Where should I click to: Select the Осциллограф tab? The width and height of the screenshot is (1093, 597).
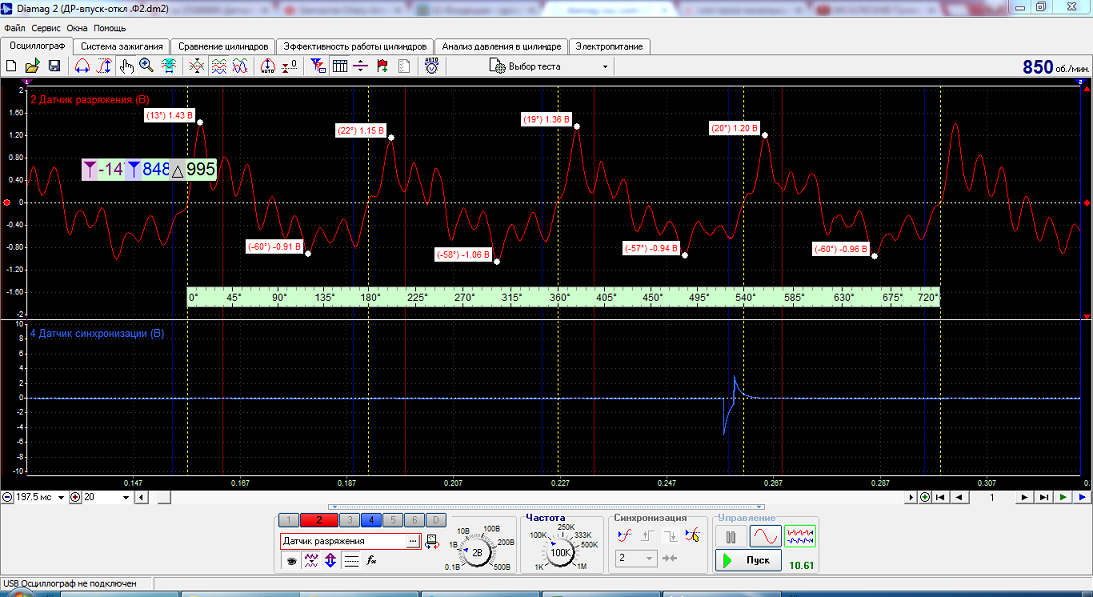click(37, 45)
